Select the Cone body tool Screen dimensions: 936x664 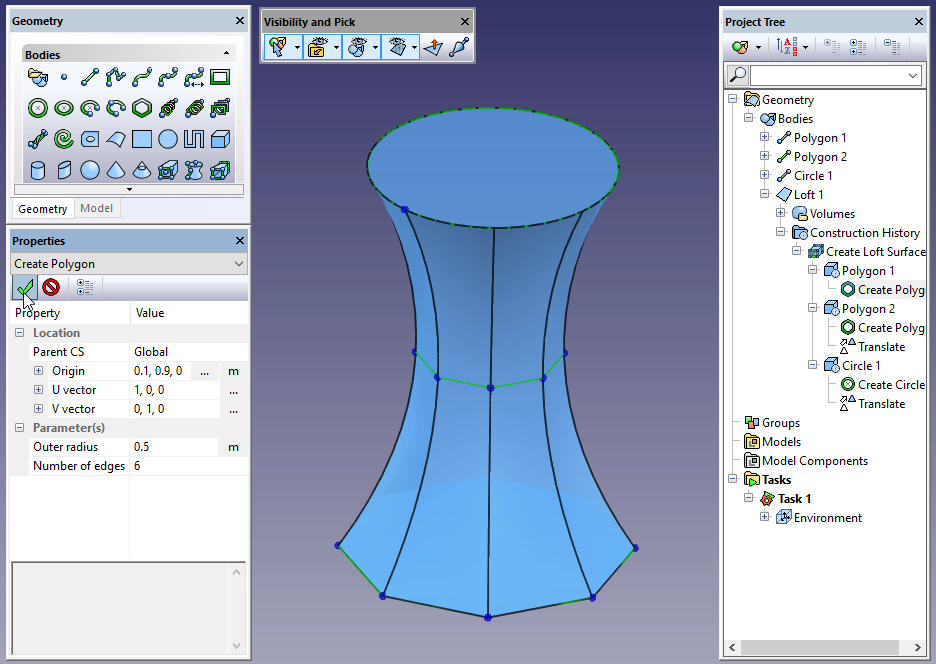116,170
